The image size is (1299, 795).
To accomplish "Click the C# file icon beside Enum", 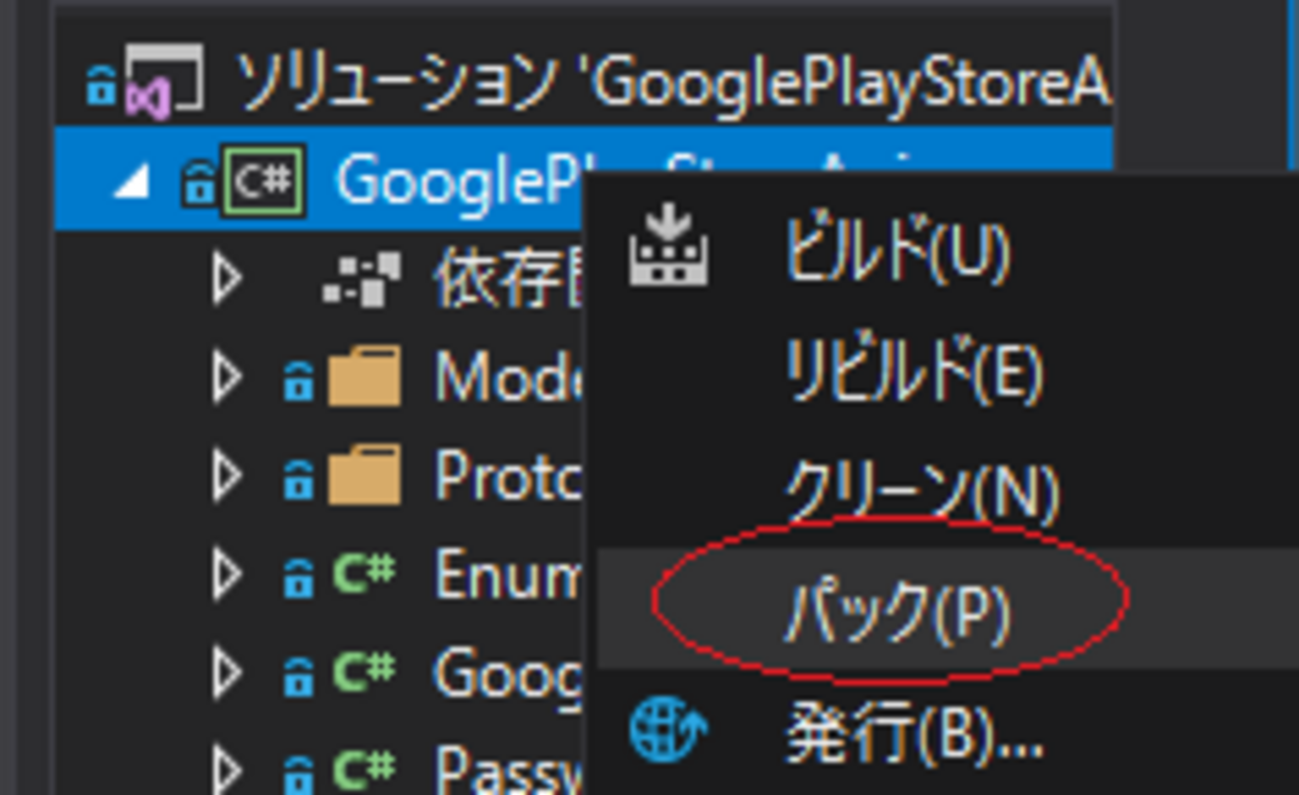I will click(x=365, y=571).
